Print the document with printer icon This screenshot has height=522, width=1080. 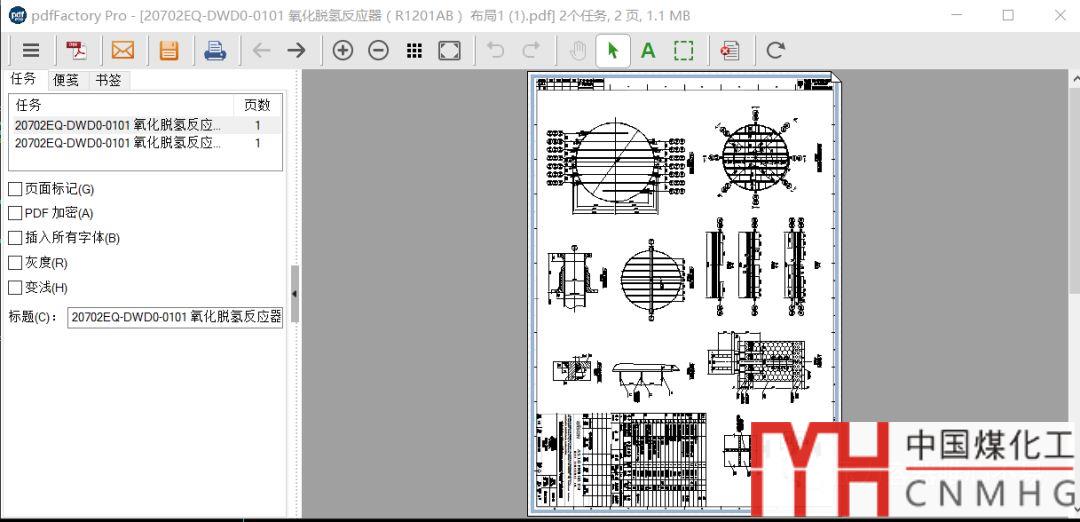coord(215,50)
